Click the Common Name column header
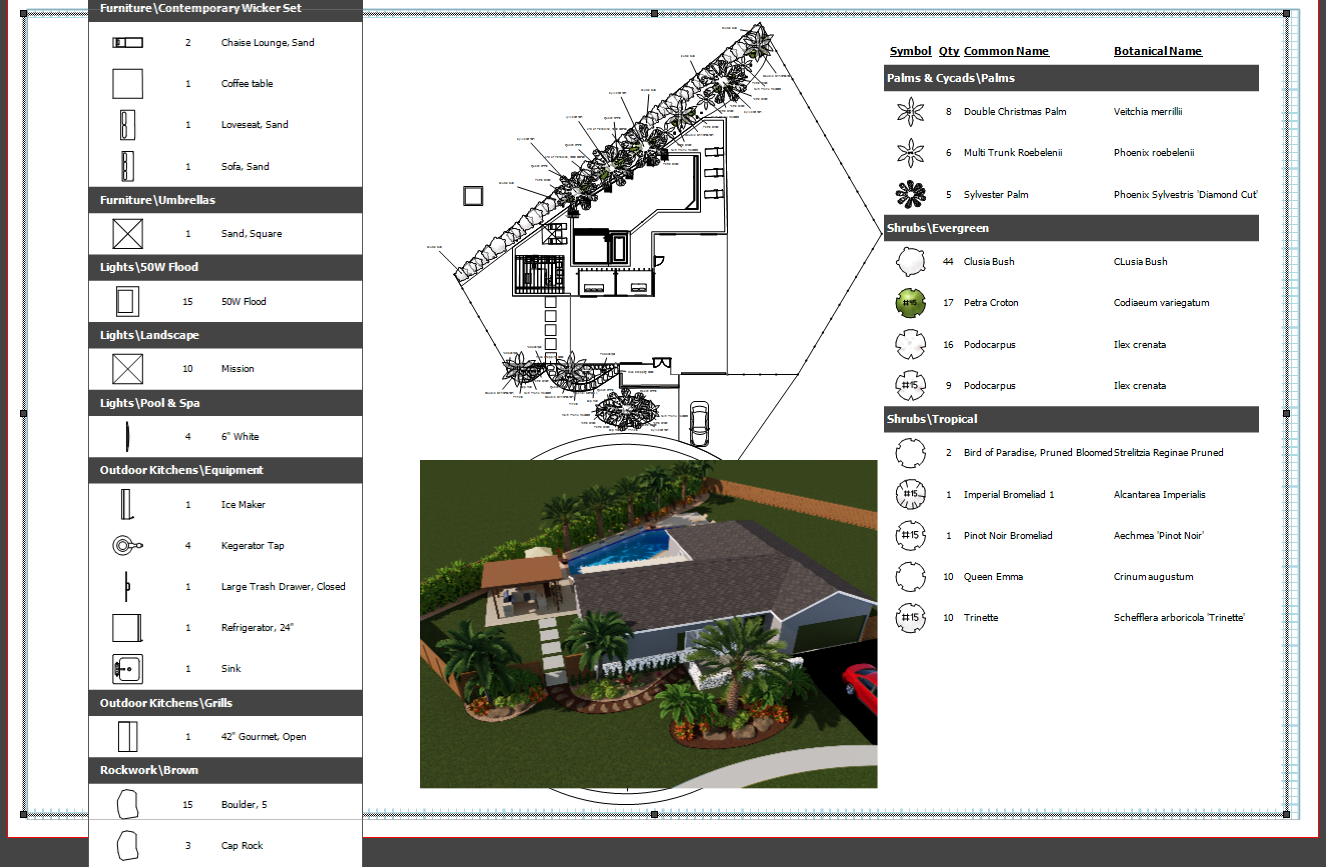The height and width of the screenshot is (867, 1326). [1006, 51]
